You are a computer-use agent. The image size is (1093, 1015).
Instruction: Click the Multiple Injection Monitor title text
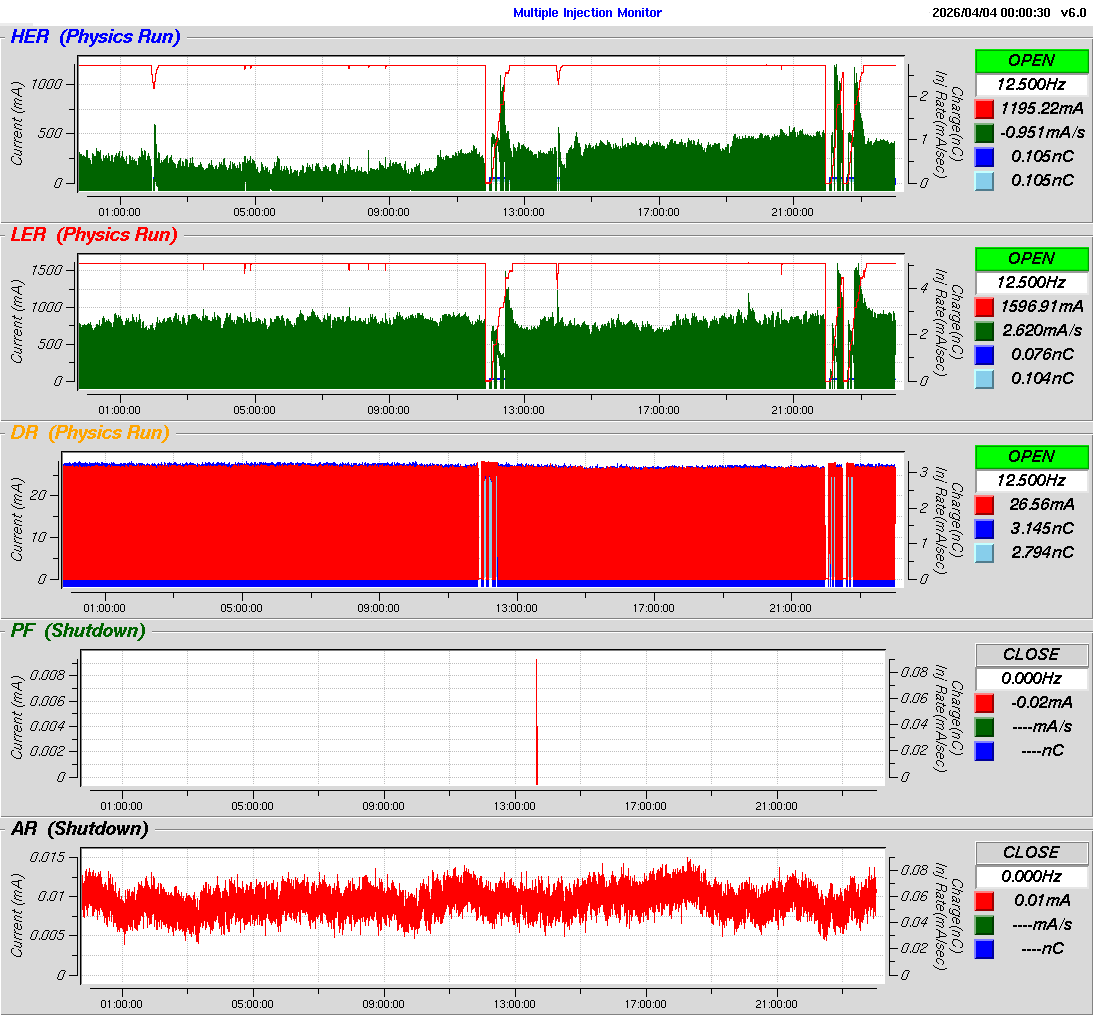click(x=587, y=13)
